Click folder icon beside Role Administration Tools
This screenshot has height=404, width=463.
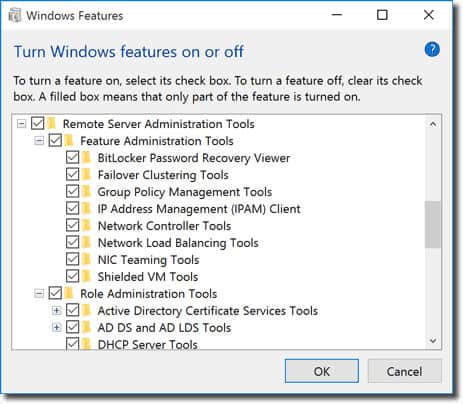69,294
